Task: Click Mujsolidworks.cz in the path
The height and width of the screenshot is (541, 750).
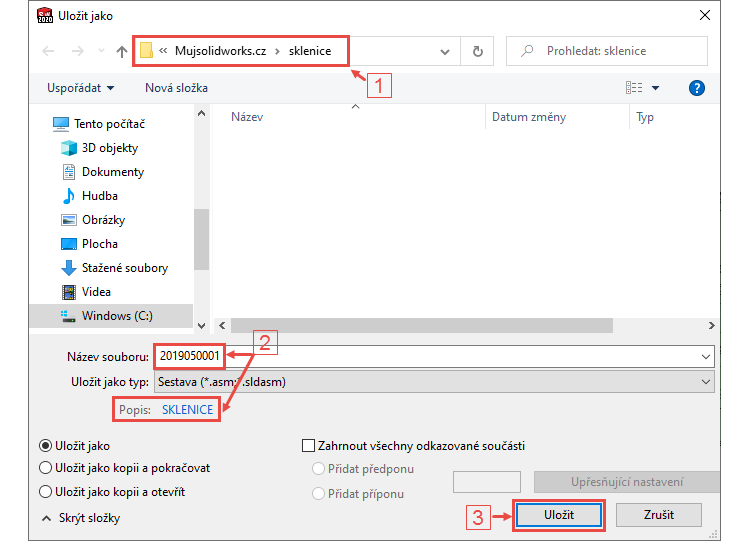Action: tap(221, 51)
